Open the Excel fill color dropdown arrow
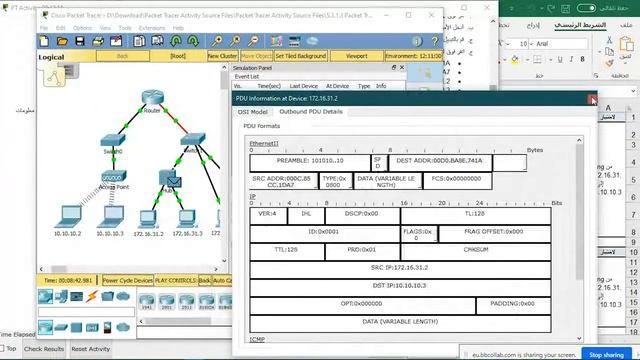Screen dimensions: 640x360 pos(505,60)
